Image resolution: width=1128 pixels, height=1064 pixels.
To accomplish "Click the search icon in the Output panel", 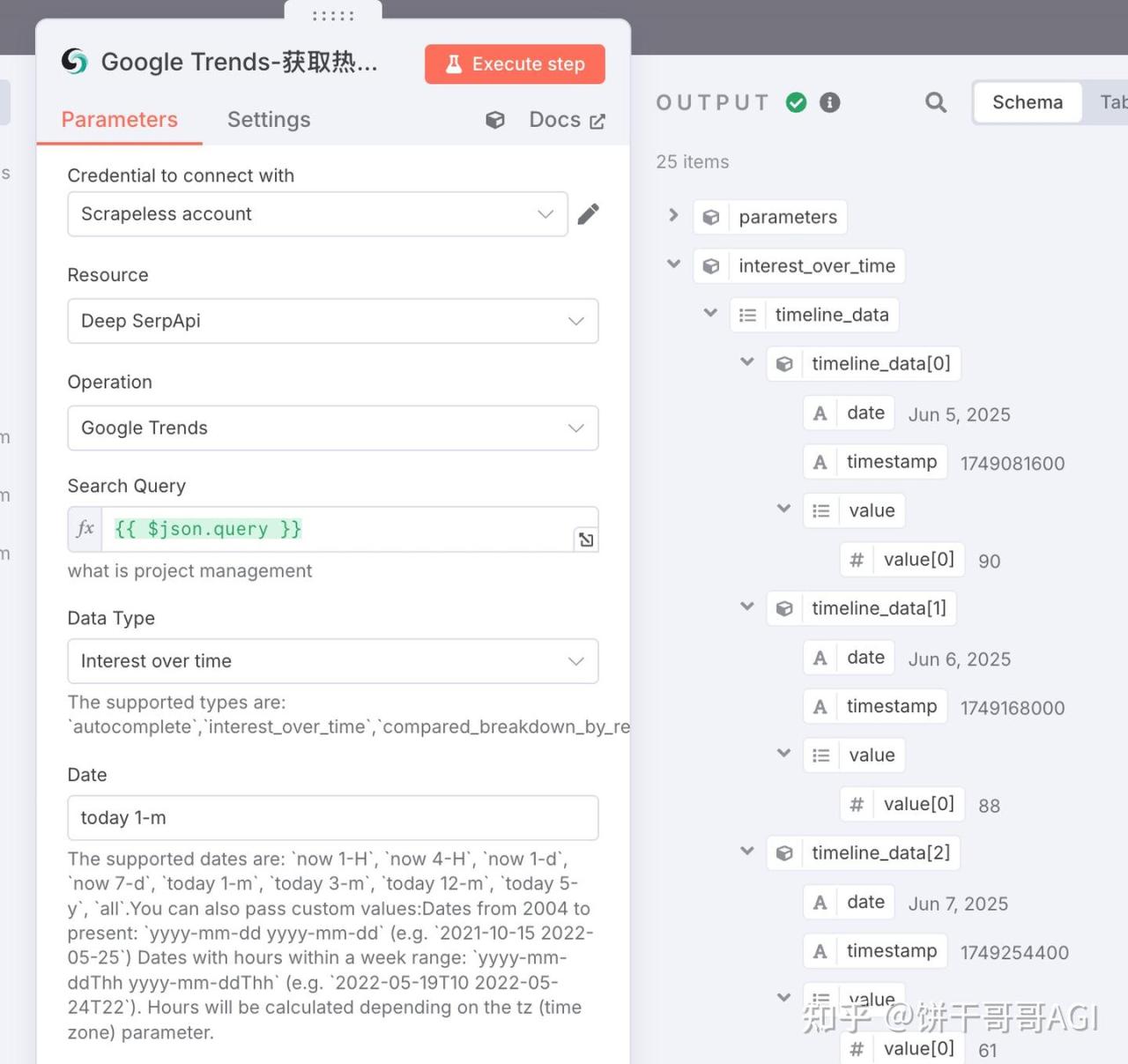I will pos(936,102).
